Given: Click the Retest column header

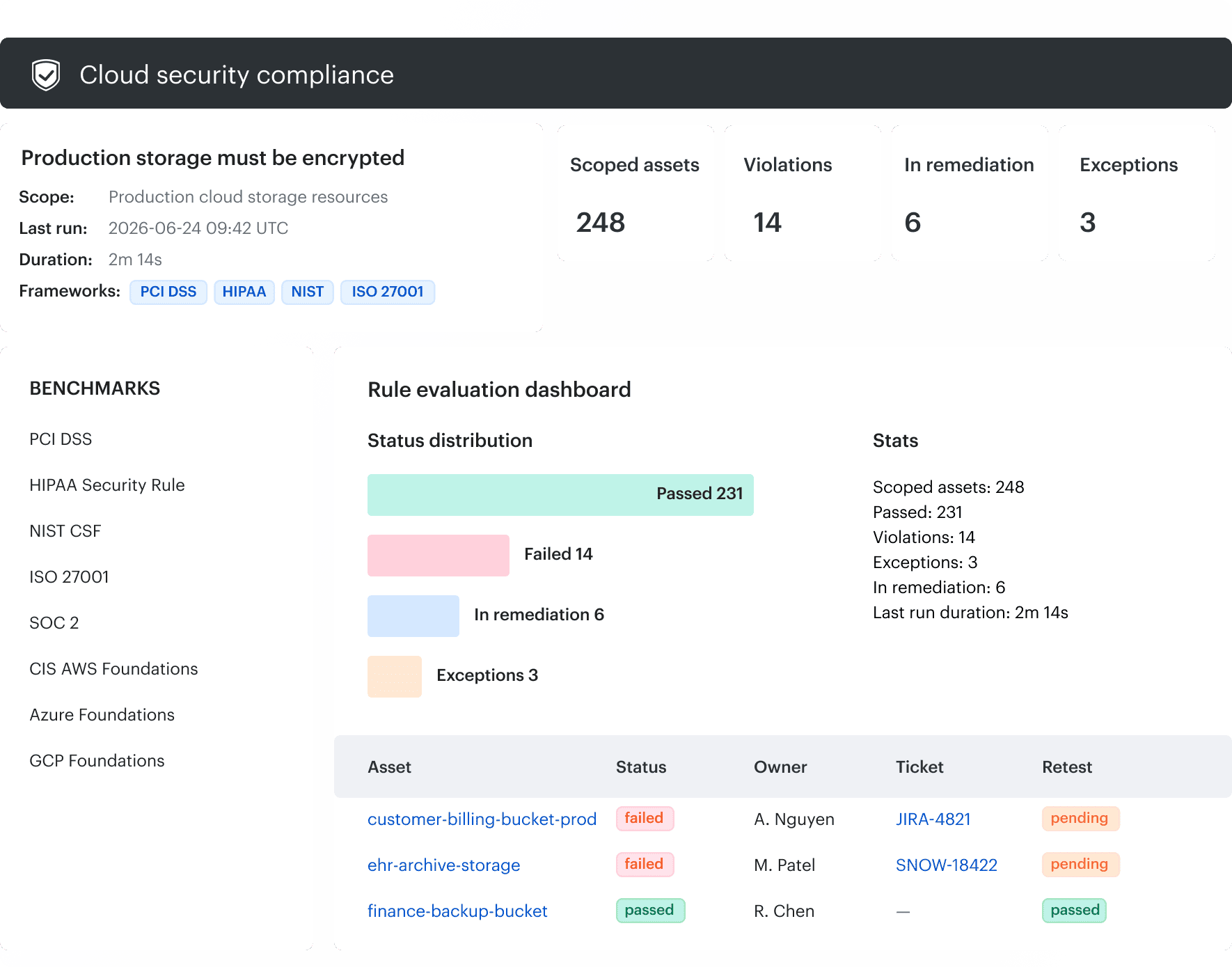Looking at the screenshot, I should coord(1067,767).
